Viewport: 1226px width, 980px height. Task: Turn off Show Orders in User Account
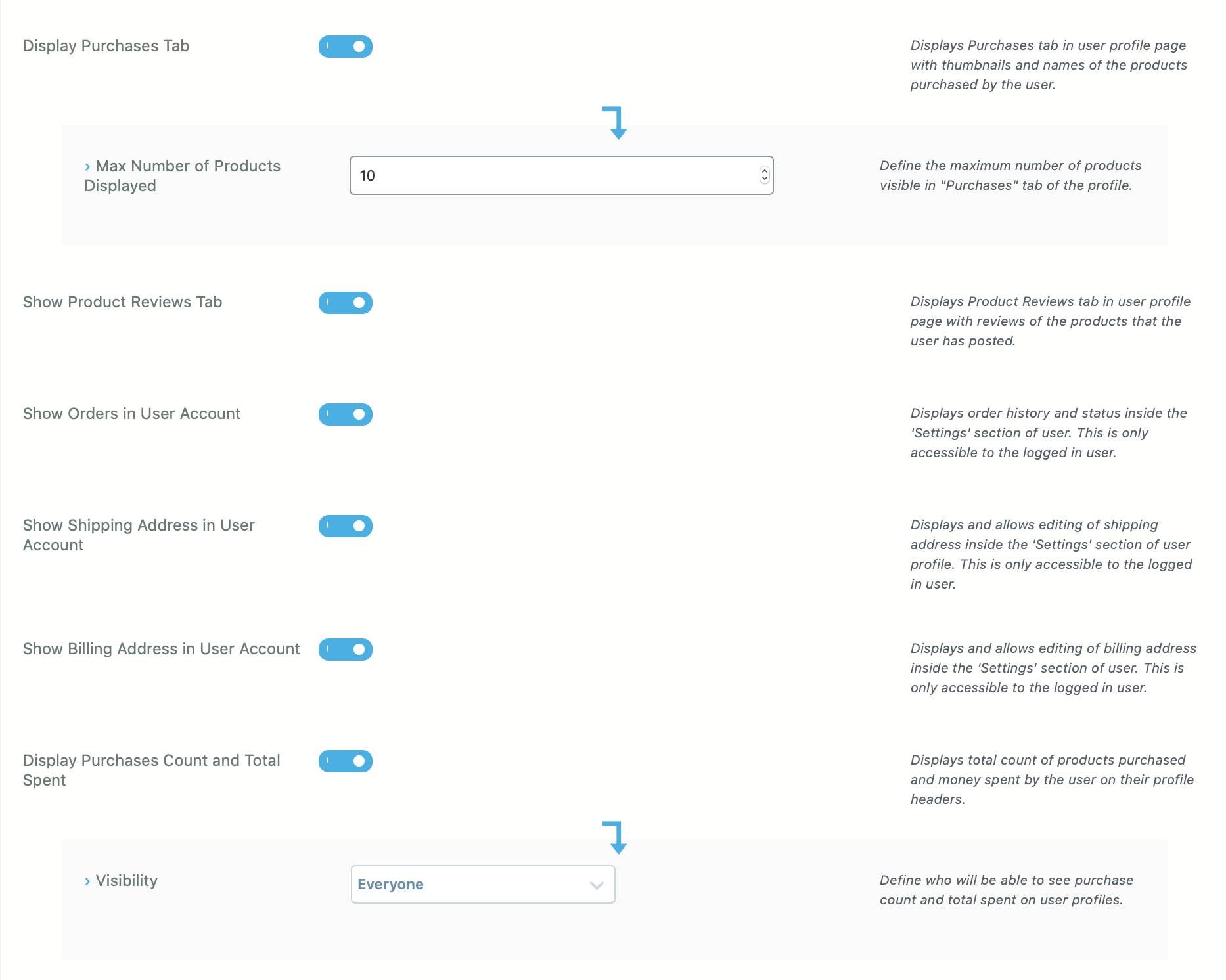point(346,414)
